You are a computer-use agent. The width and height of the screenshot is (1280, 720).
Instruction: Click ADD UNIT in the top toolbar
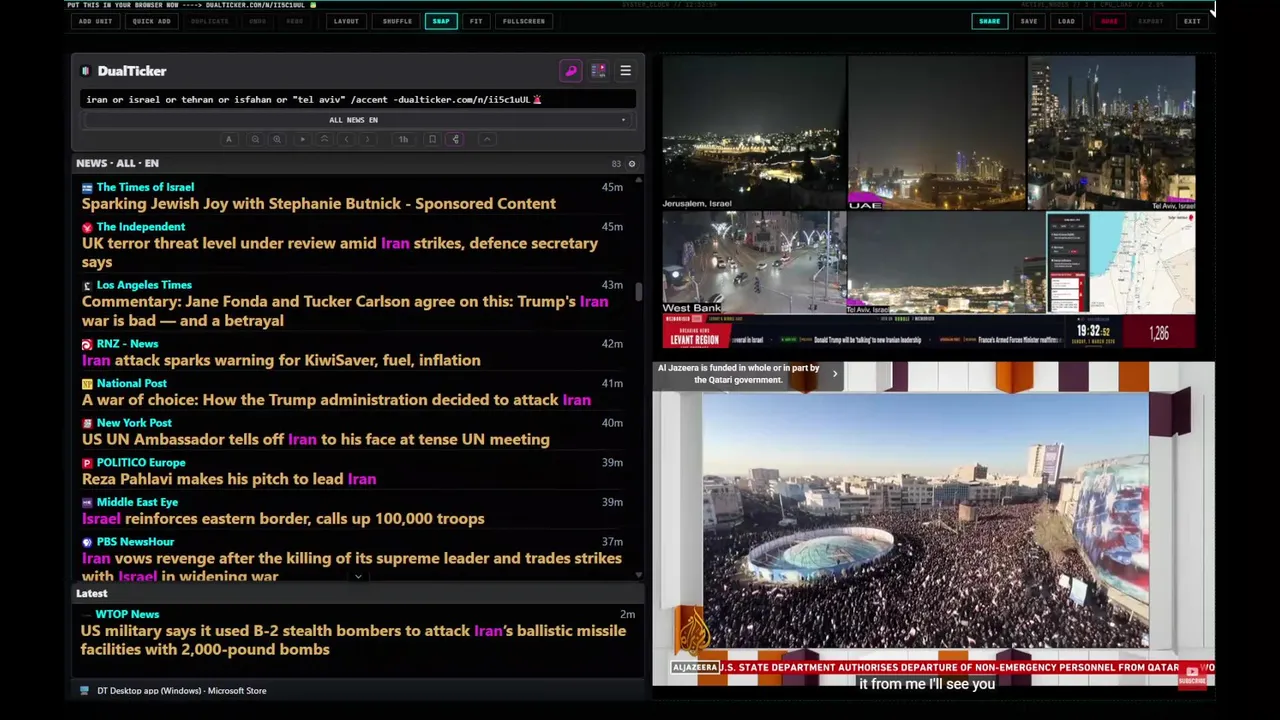click(95, 21)
